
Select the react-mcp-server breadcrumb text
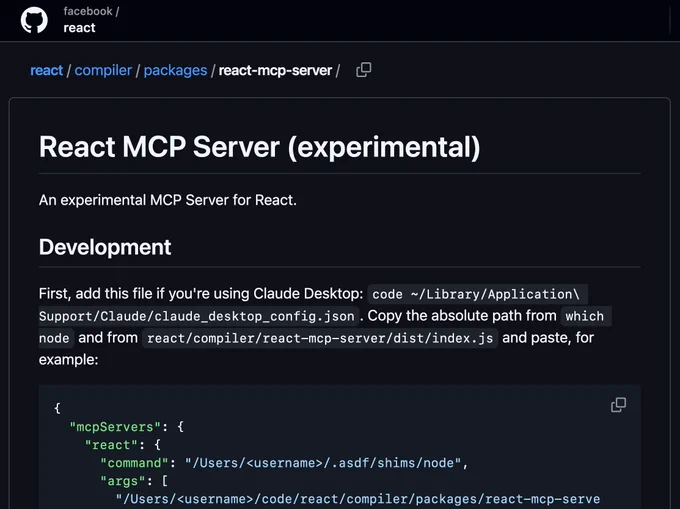coord(275,70)
